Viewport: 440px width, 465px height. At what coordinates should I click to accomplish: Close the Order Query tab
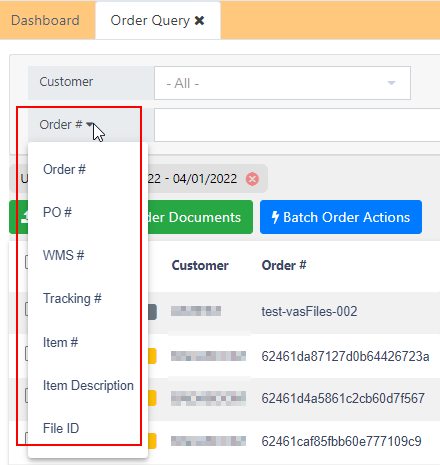pos(199,21)
